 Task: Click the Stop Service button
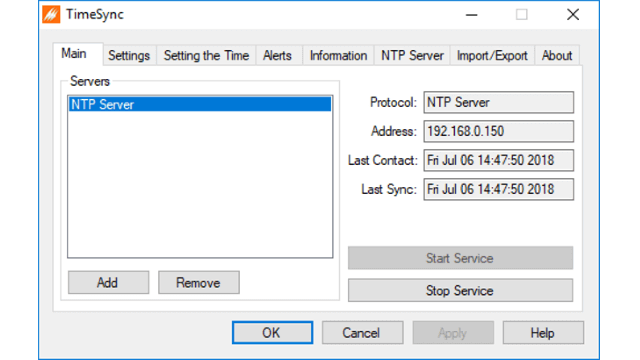pyautogui.click(x=460, y=290)
